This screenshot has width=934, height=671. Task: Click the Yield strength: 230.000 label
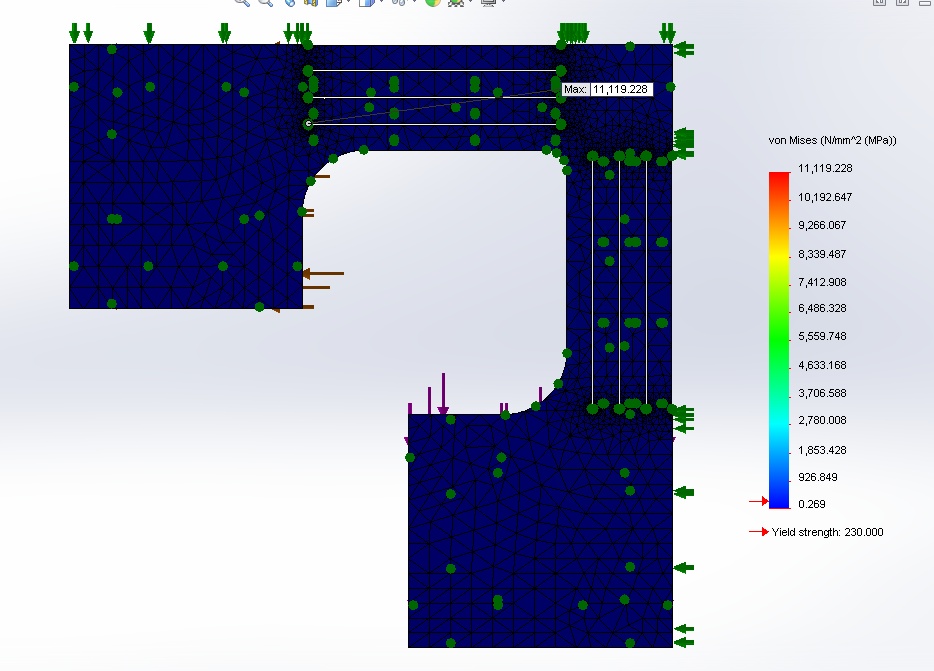[x=827, y=532]
